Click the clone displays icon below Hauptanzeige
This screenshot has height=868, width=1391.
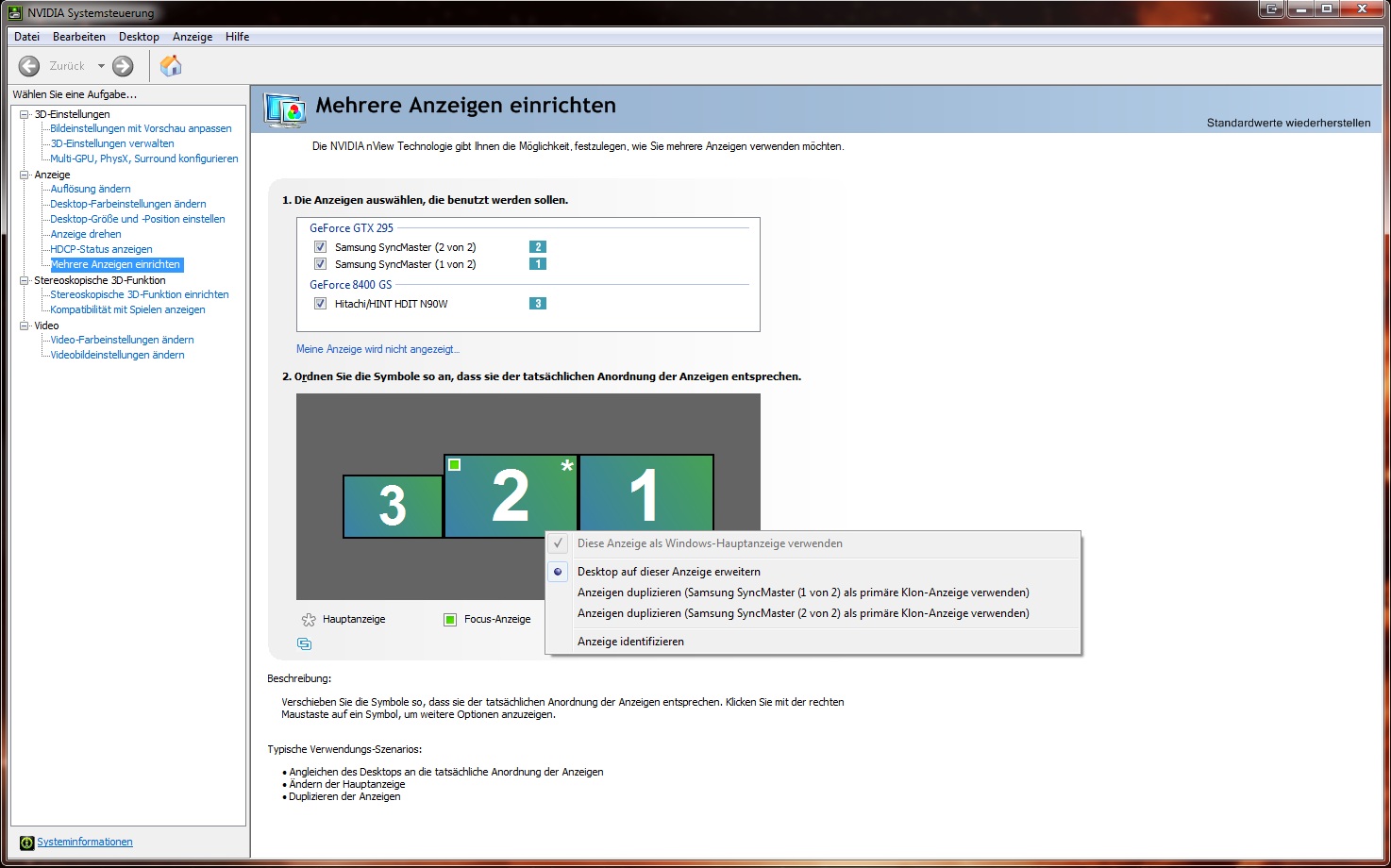coord(304,644)
